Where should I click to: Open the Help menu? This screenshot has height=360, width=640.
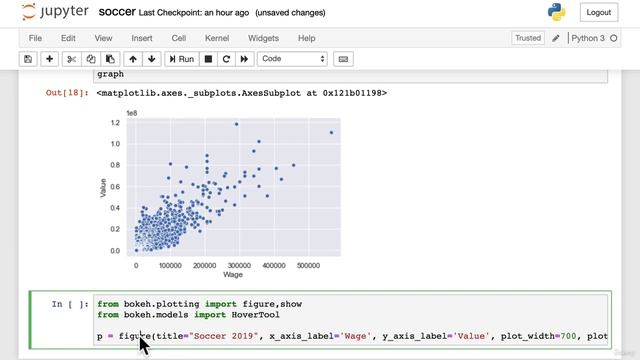pyautogui.click(x=307, y=38)
